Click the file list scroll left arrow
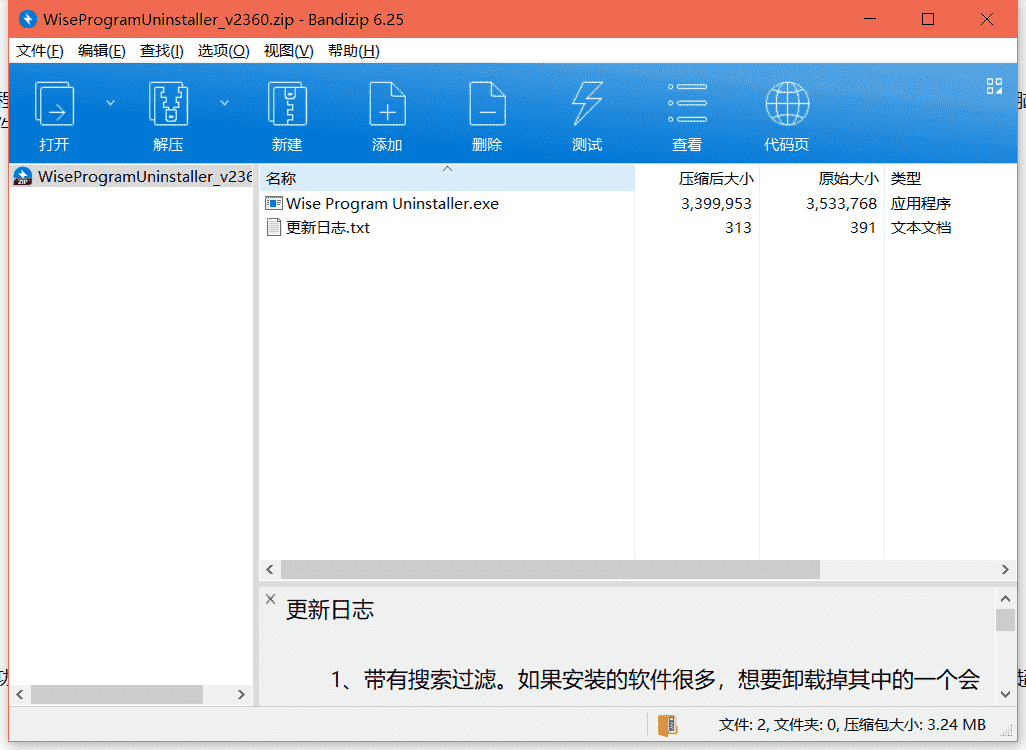1026x750 pixels. pyautogui.click(x=270, y=569)
